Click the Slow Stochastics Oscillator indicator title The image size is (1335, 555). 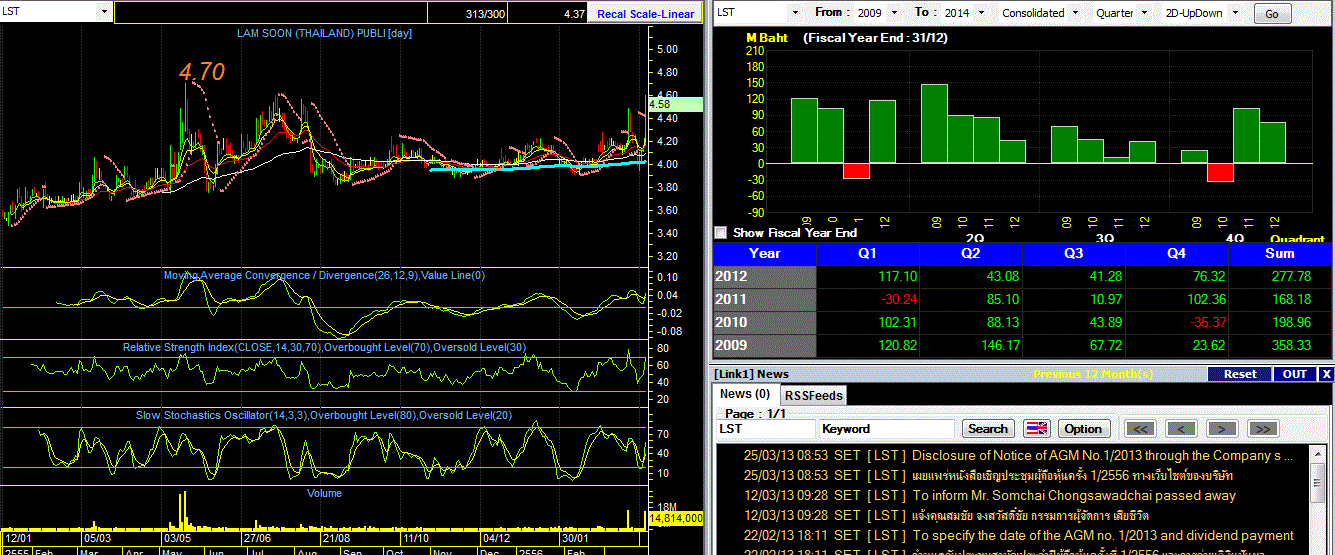point(324,415)
